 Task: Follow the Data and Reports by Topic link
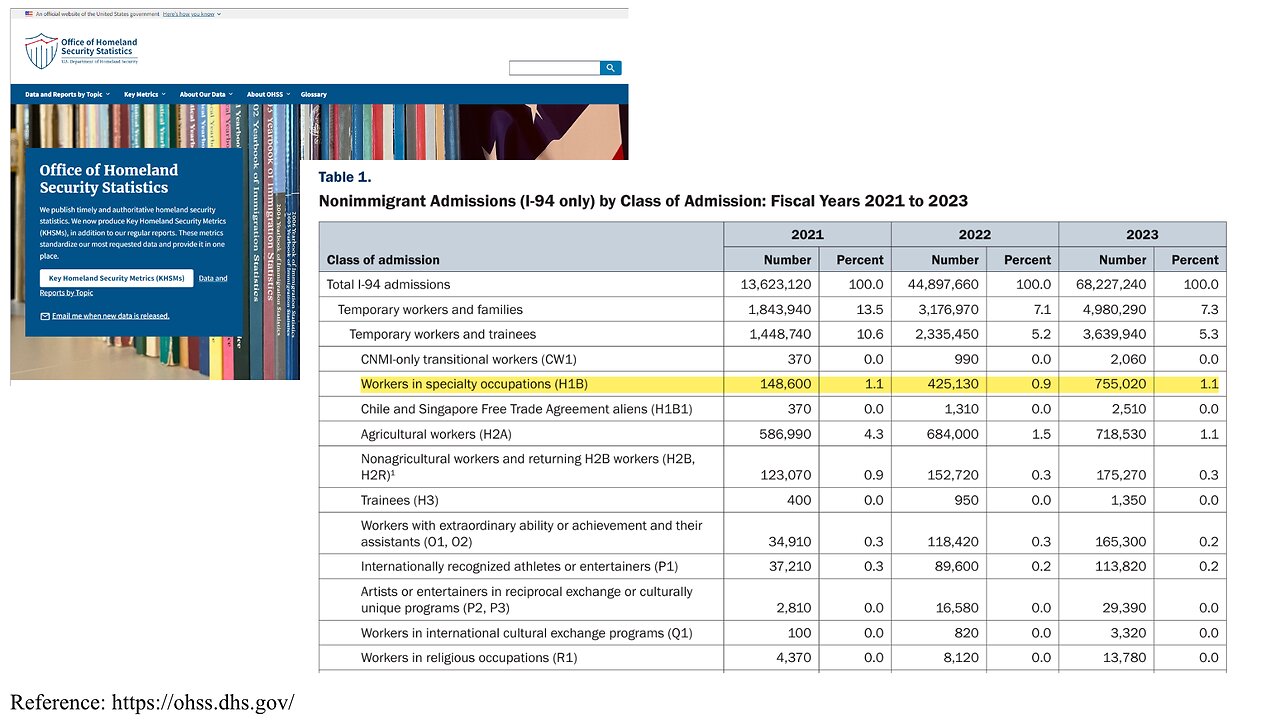coord(213,278)
